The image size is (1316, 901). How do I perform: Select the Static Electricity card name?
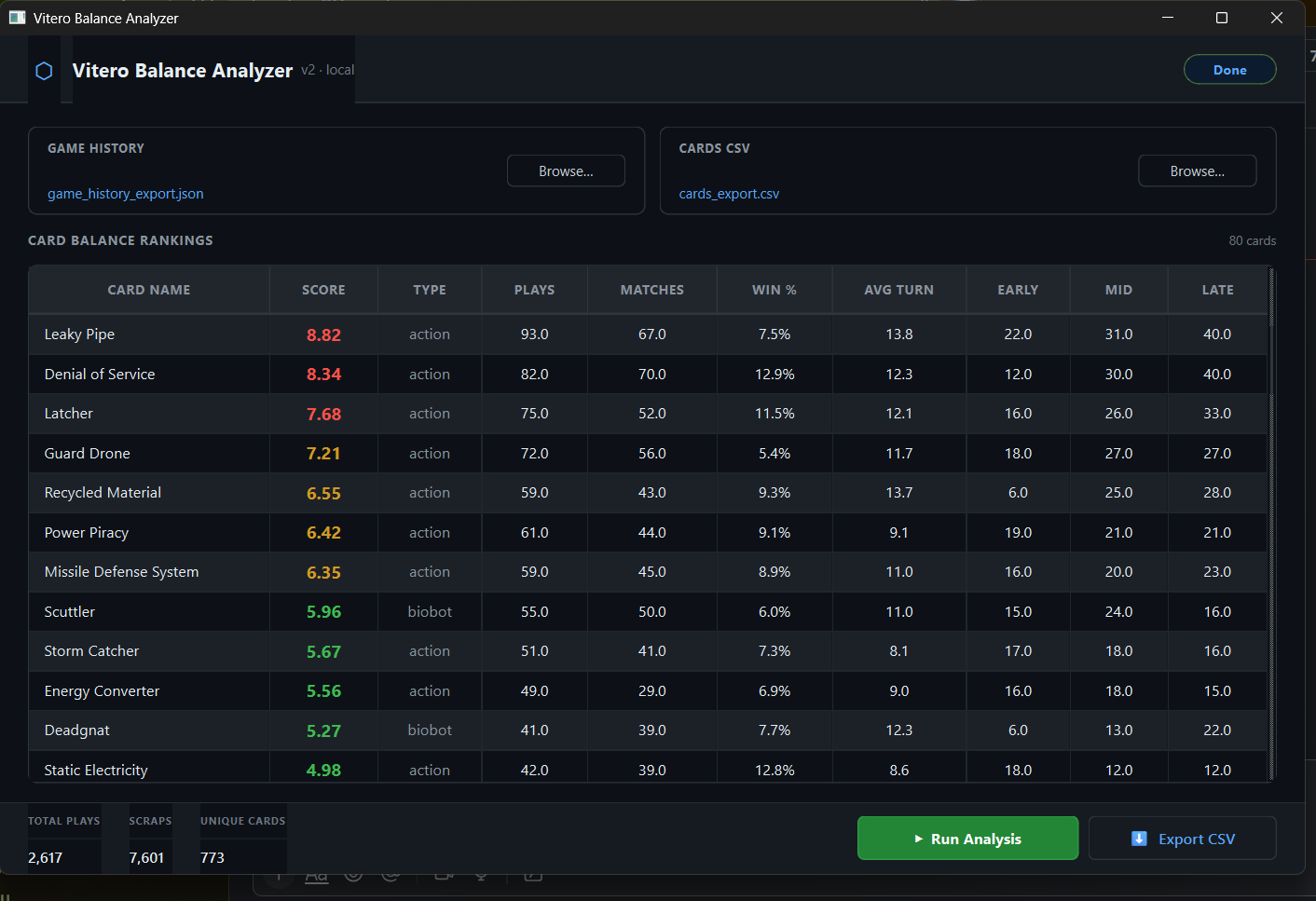pos(96,770)
